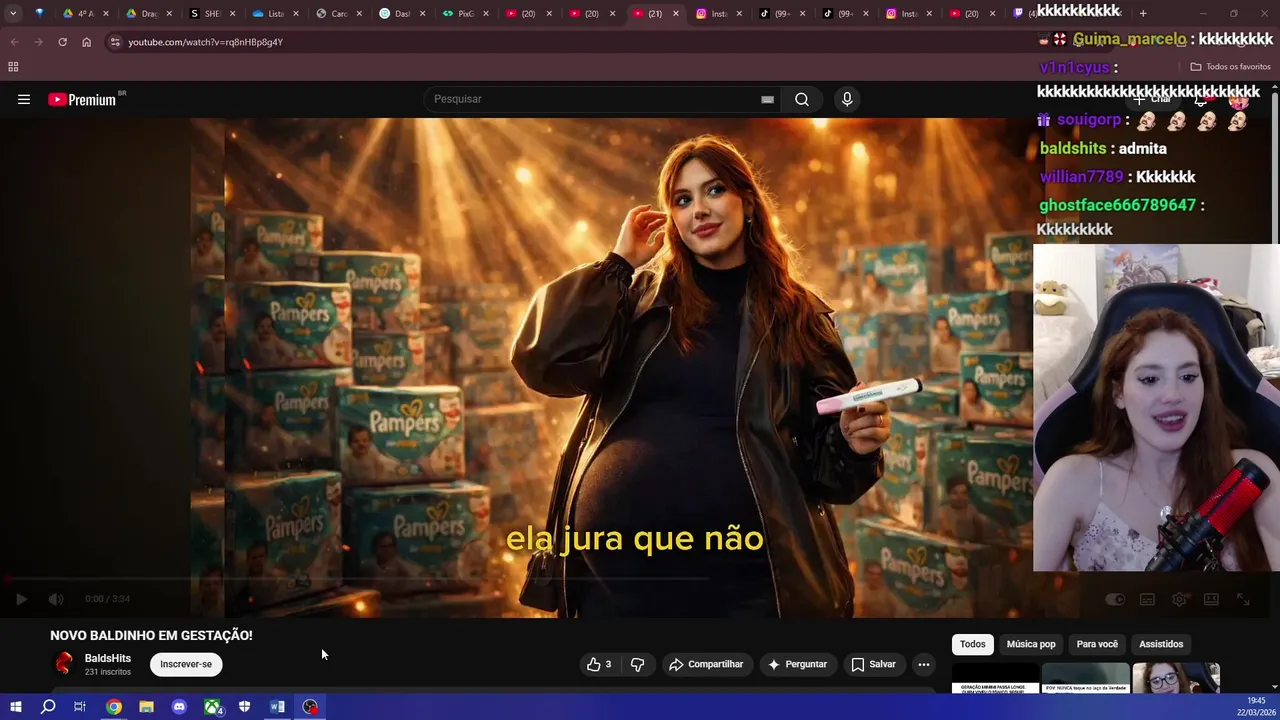Open the player settings gear
Viewport: 1280px width, 720px height.
(1179, 599)
